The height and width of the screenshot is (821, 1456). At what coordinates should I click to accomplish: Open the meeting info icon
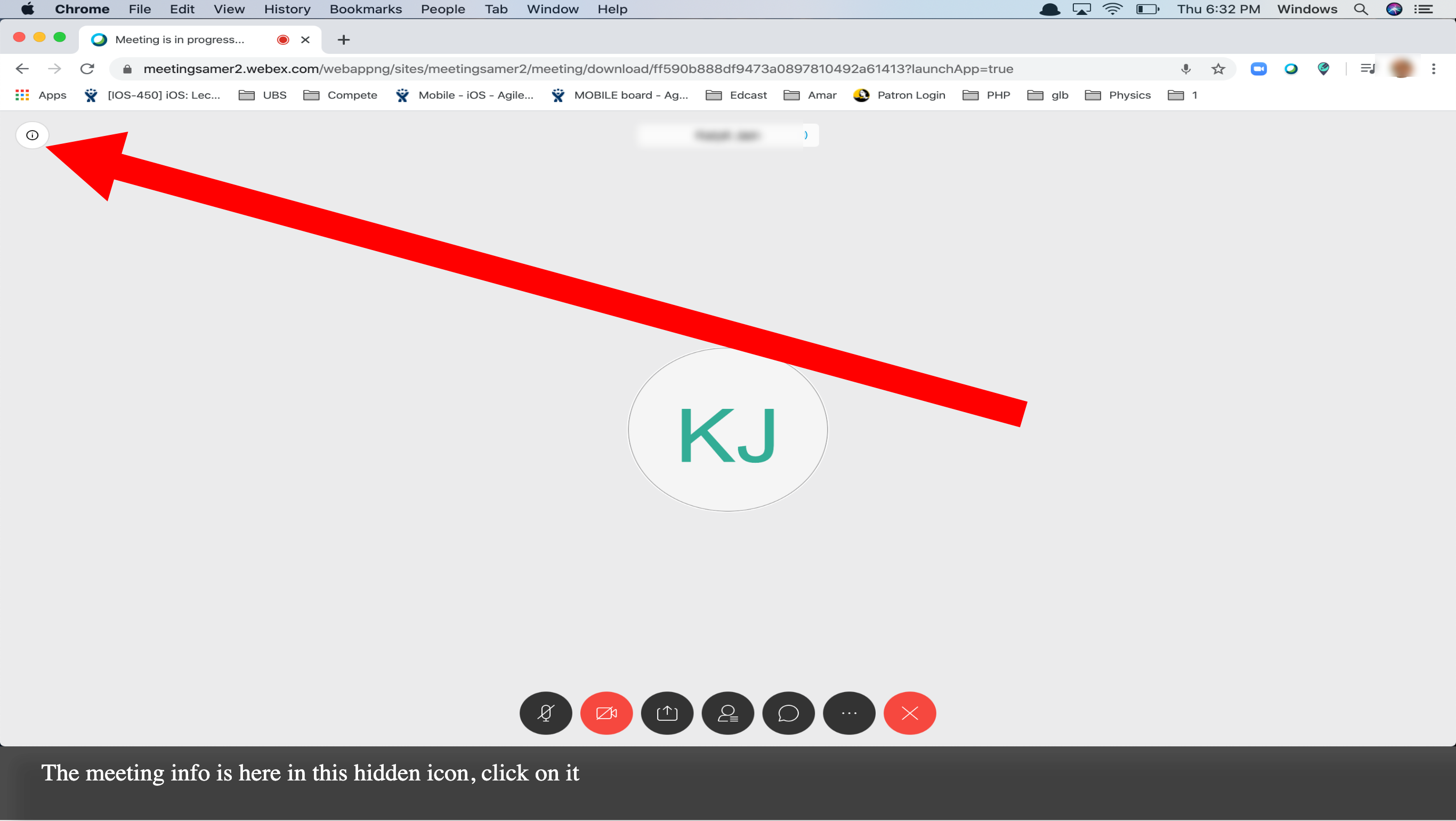32,135
